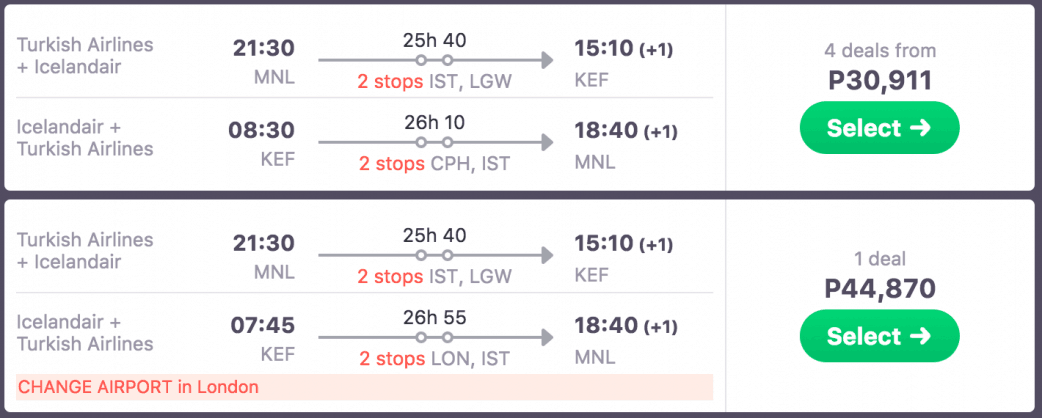
Task: Click the 26h 55 flight duration
Action: point(434,318)
